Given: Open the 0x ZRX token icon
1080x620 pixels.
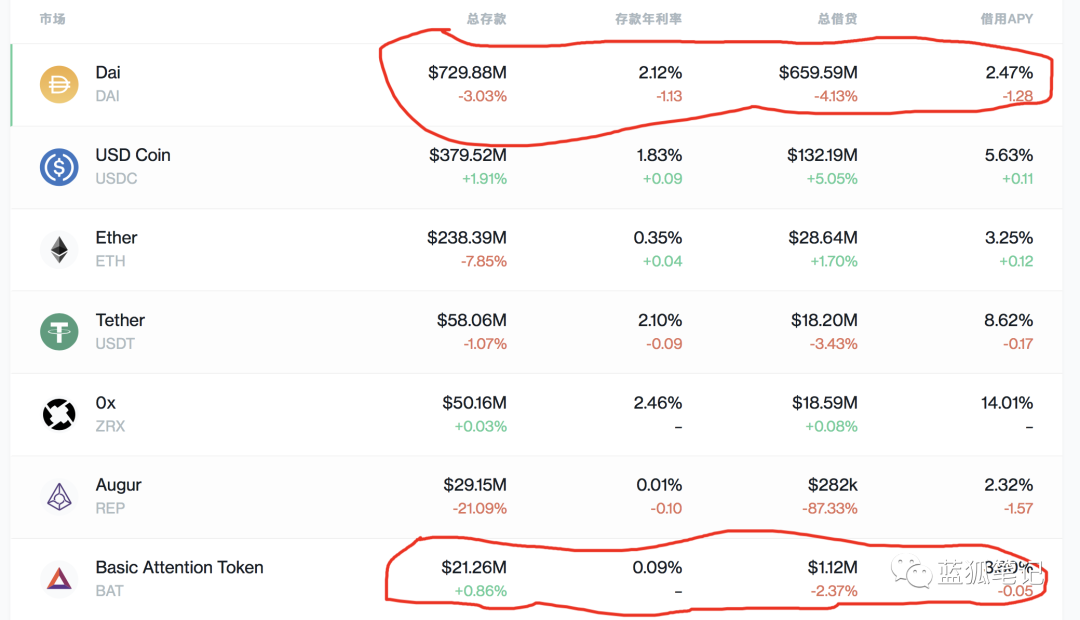Looking at the screenshot, I should point(59,414).
